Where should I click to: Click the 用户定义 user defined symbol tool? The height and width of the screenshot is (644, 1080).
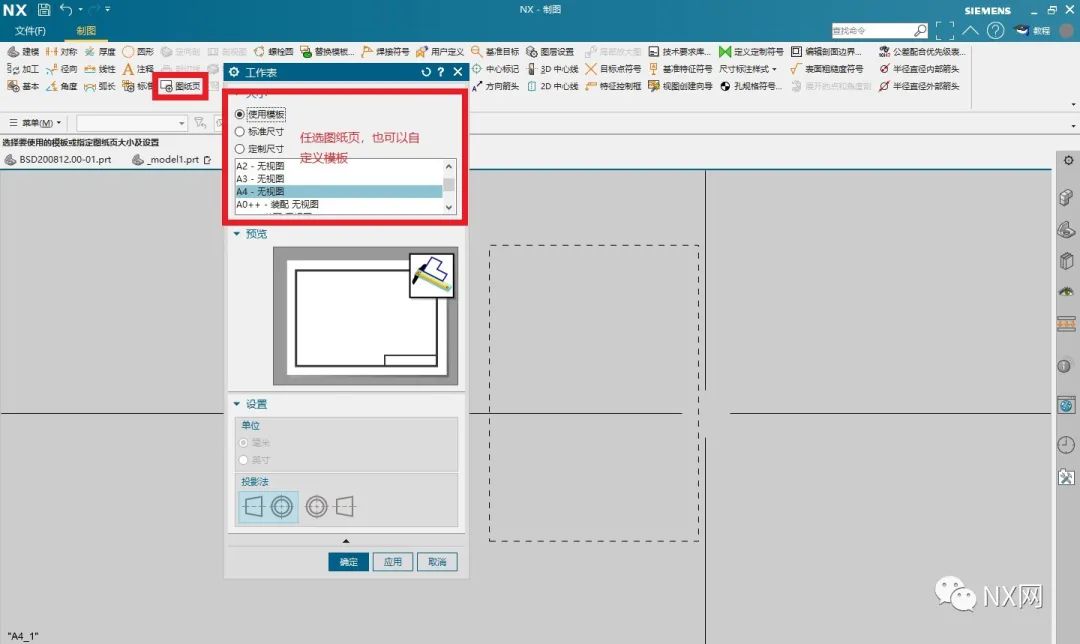coord(439,52)
